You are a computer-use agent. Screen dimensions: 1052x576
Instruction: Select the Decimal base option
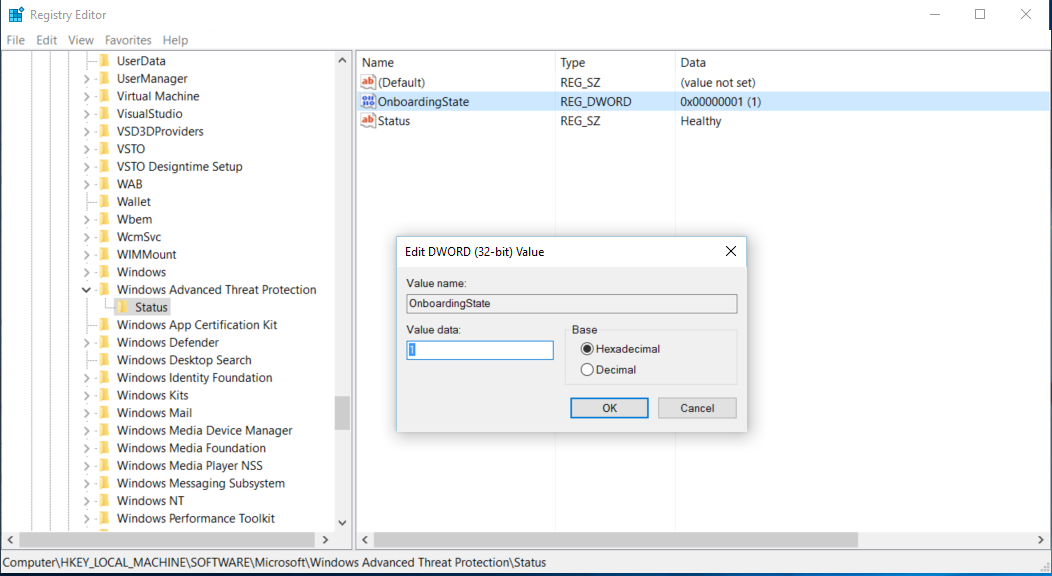click(587, 370)
